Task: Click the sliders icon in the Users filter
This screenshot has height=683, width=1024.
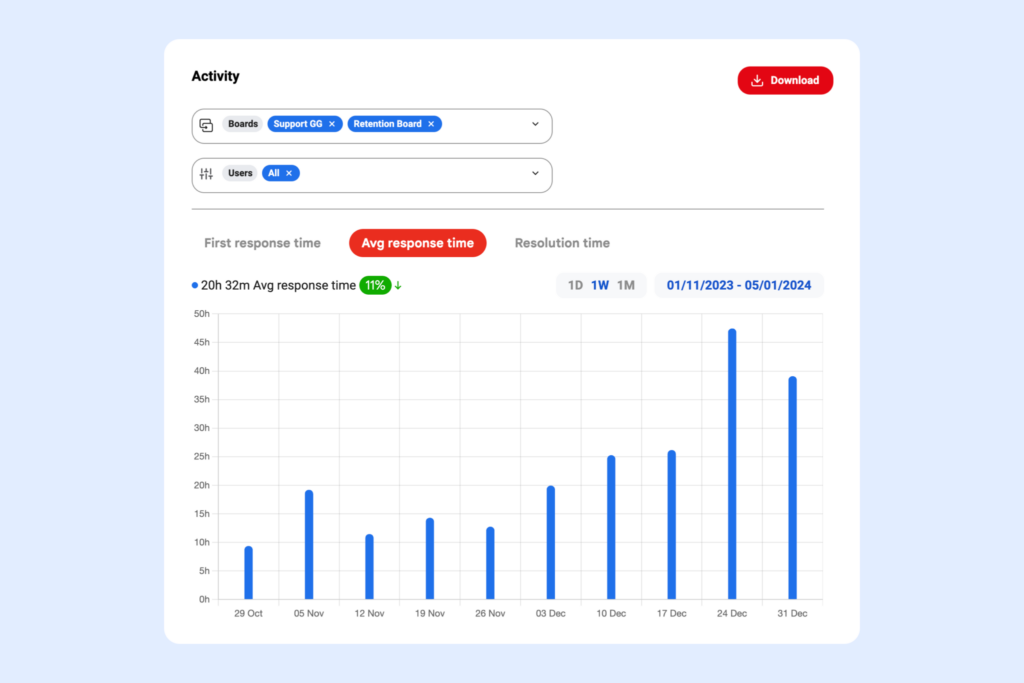Action: coord(206,174)
